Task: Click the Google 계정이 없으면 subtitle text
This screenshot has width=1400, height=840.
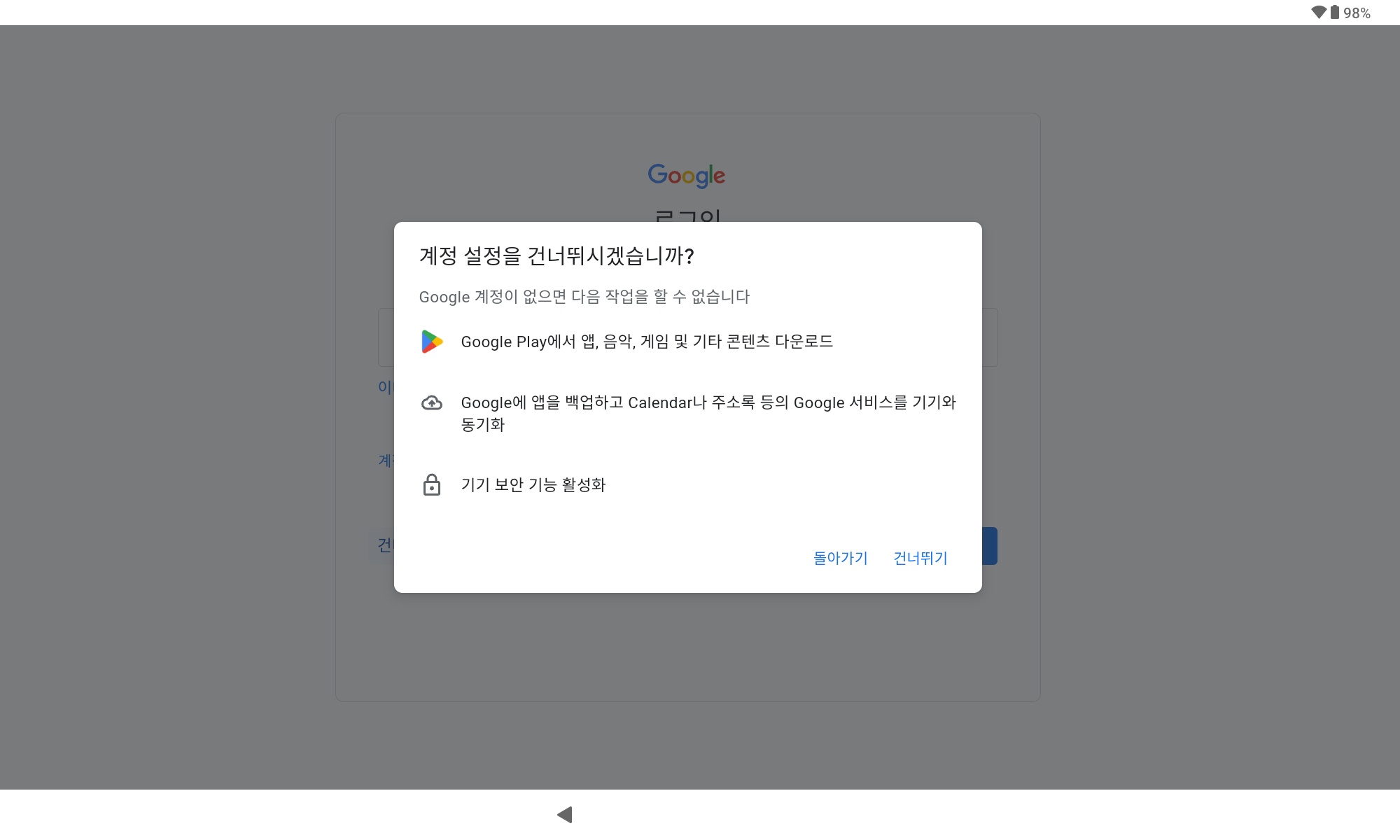Action: pos(584,297)
